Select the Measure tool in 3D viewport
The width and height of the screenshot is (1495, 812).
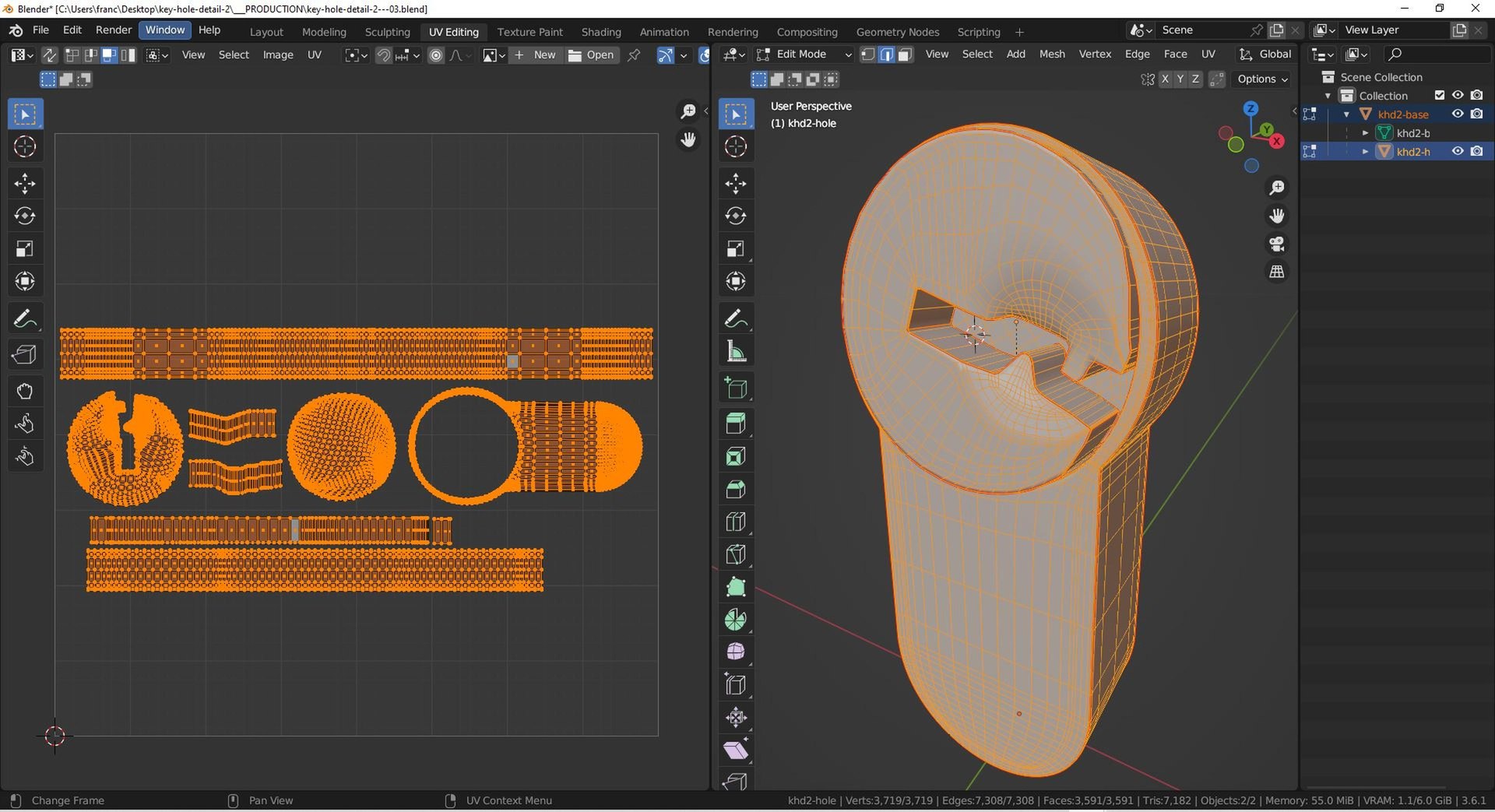(x=736, y=351)
